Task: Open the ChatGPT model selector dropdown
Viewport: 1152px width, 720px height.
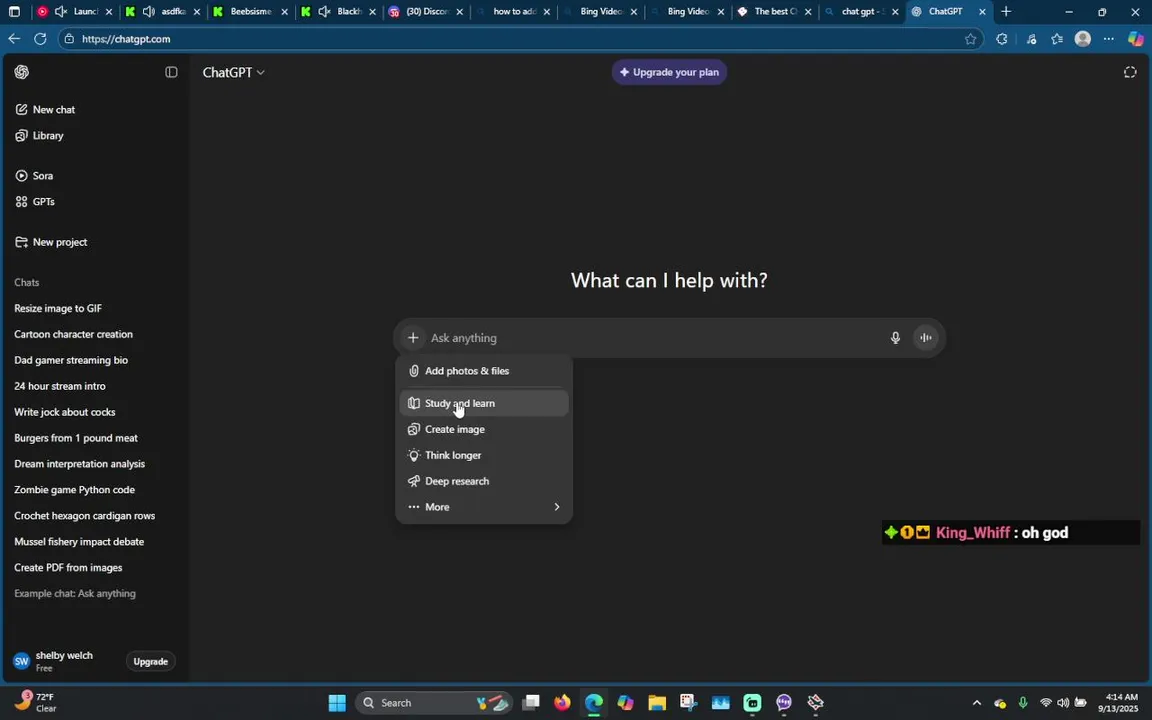Action: click(x=234, y=72)
